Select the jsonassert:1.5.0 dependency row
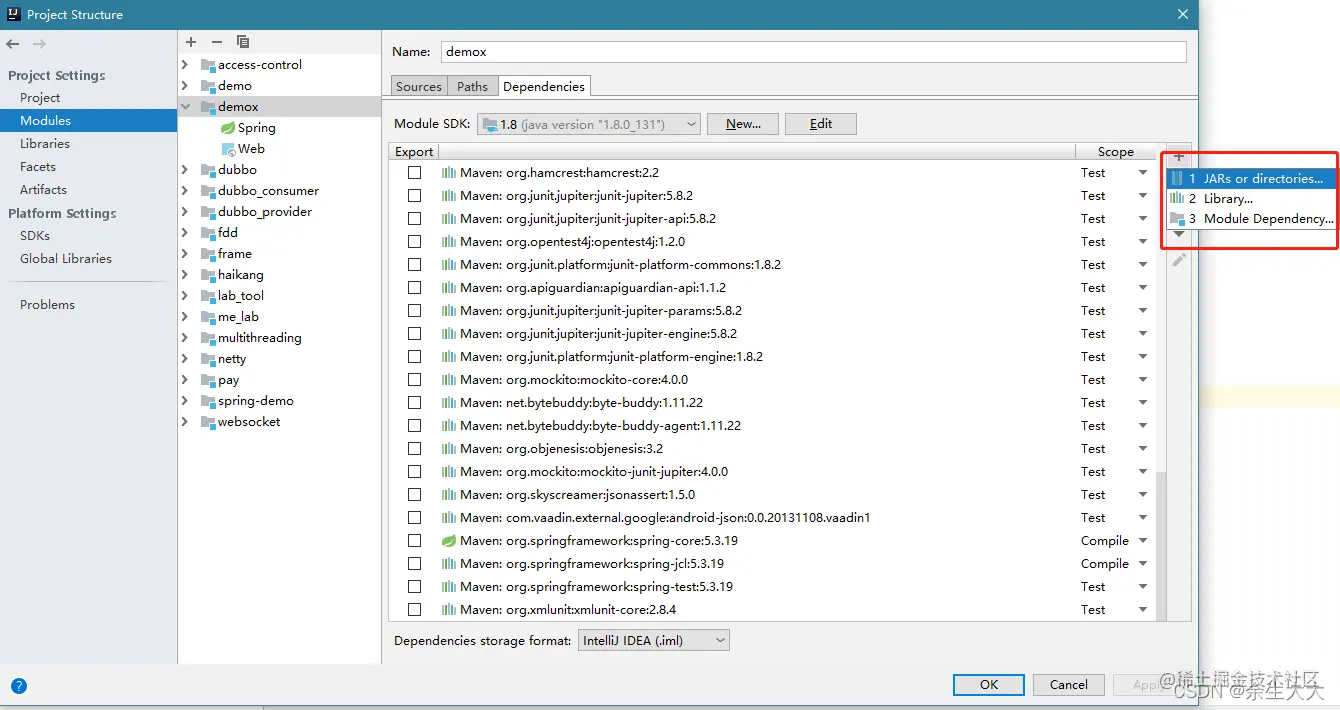1340x710 pixels. 772,495
